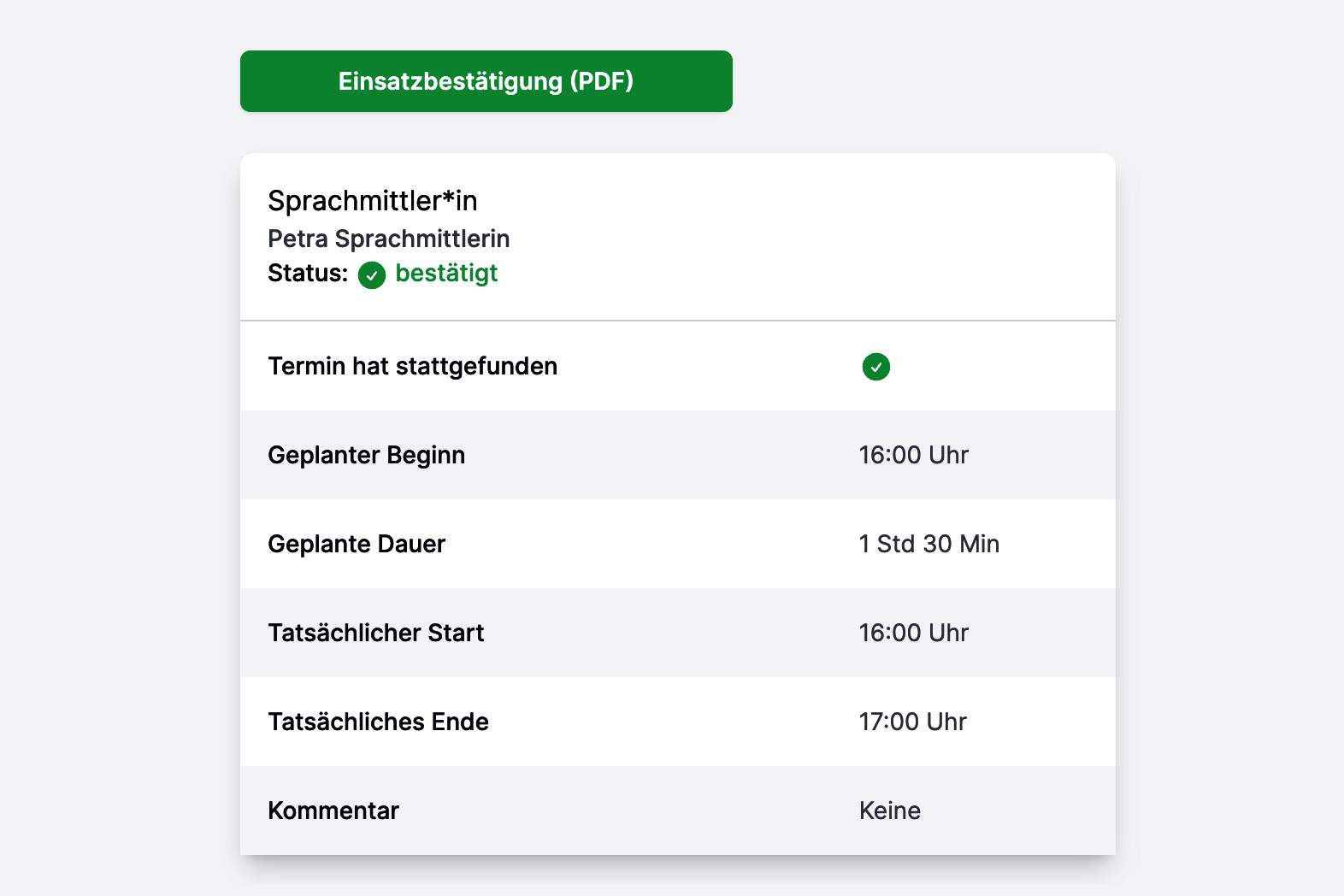Click the 17:00 Uhr end time value
The height and width of the screenshot is (896, 1344).
coord(913,722)
